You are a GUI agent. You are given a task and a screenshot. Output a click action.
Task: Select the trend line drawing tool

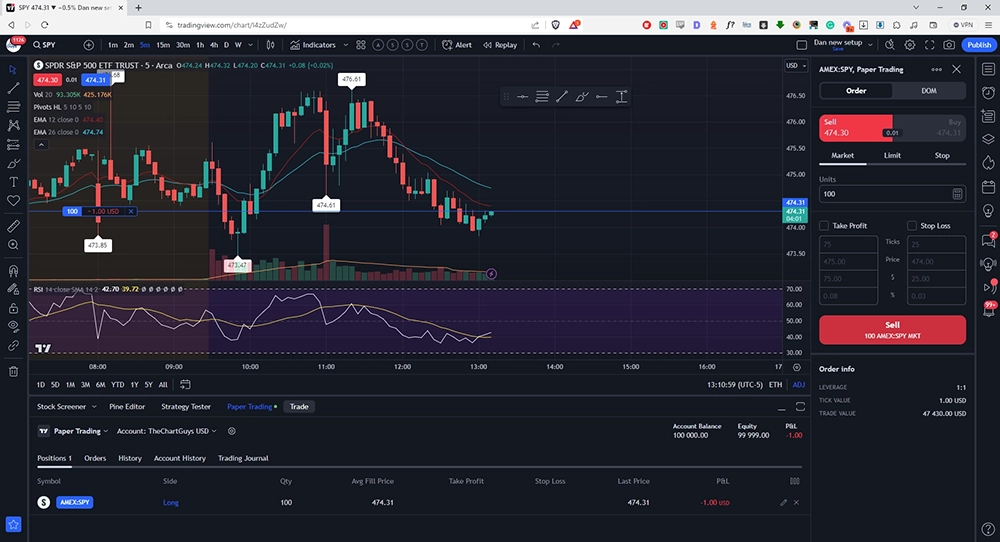click(x=13, y=88)
